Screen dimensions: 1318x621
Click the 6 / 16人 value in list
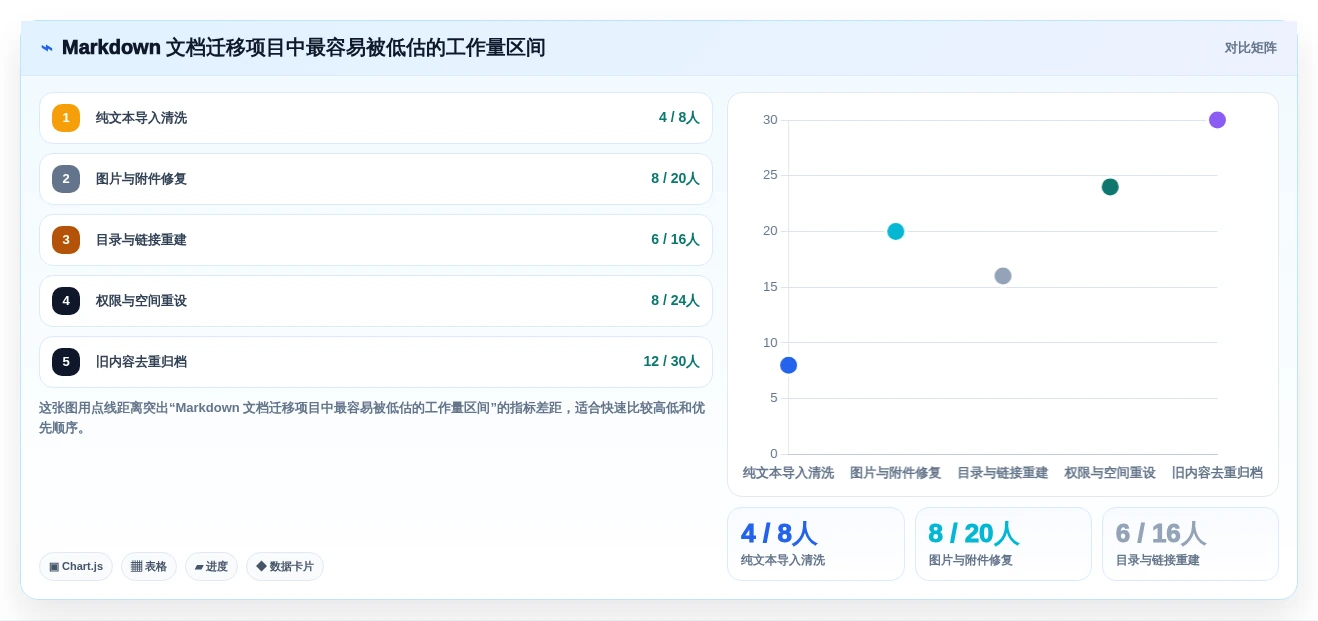point(675,240)
